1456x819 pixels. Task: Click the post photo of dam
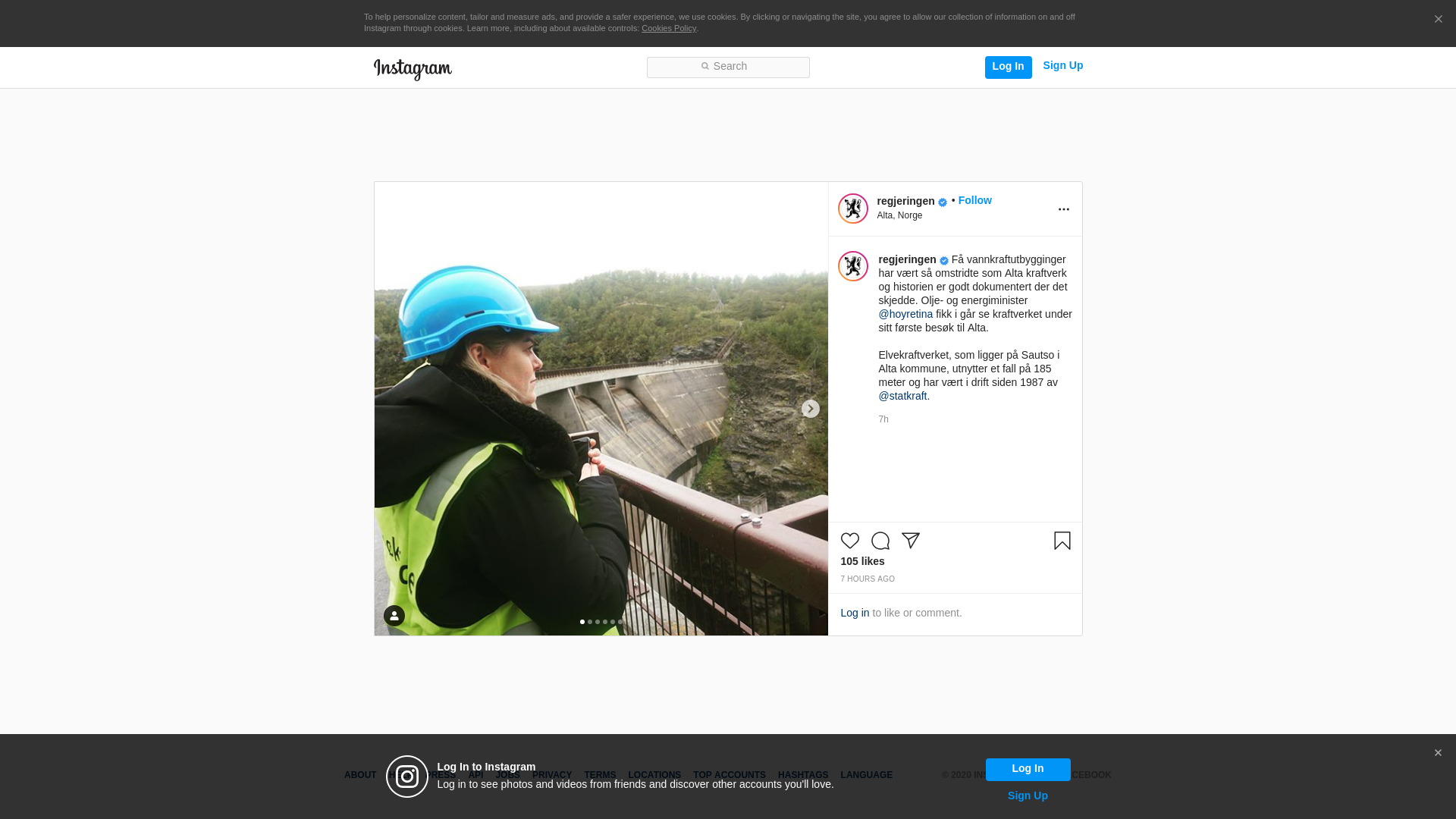pos(601,409)
